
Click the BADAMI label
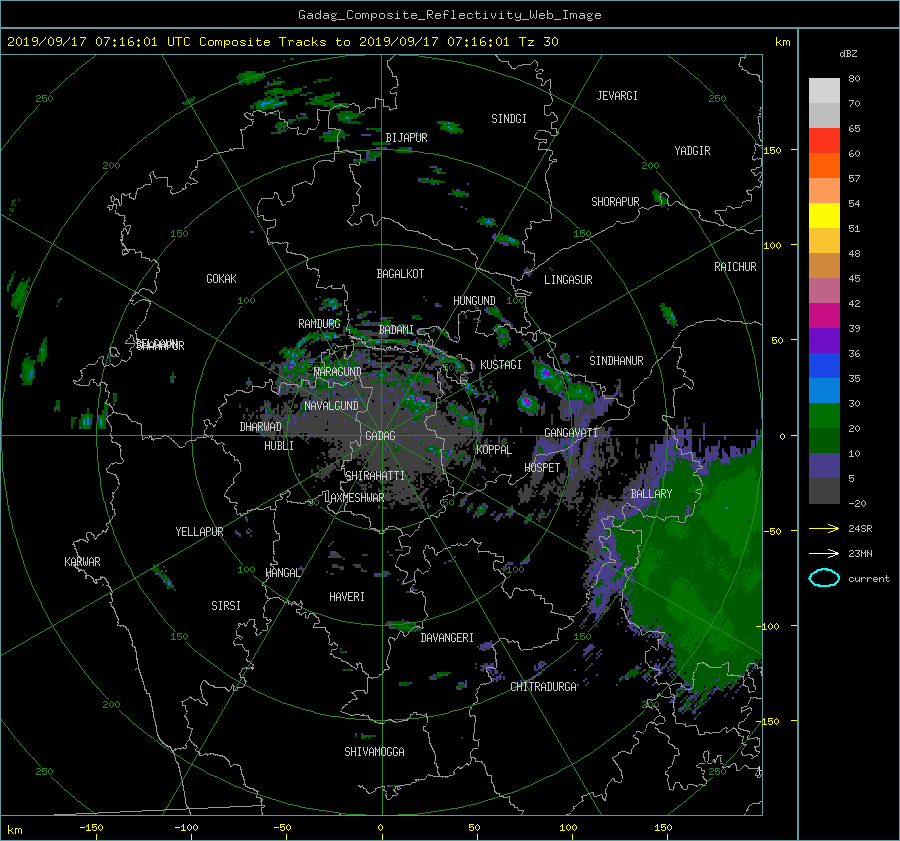(396, 330)
